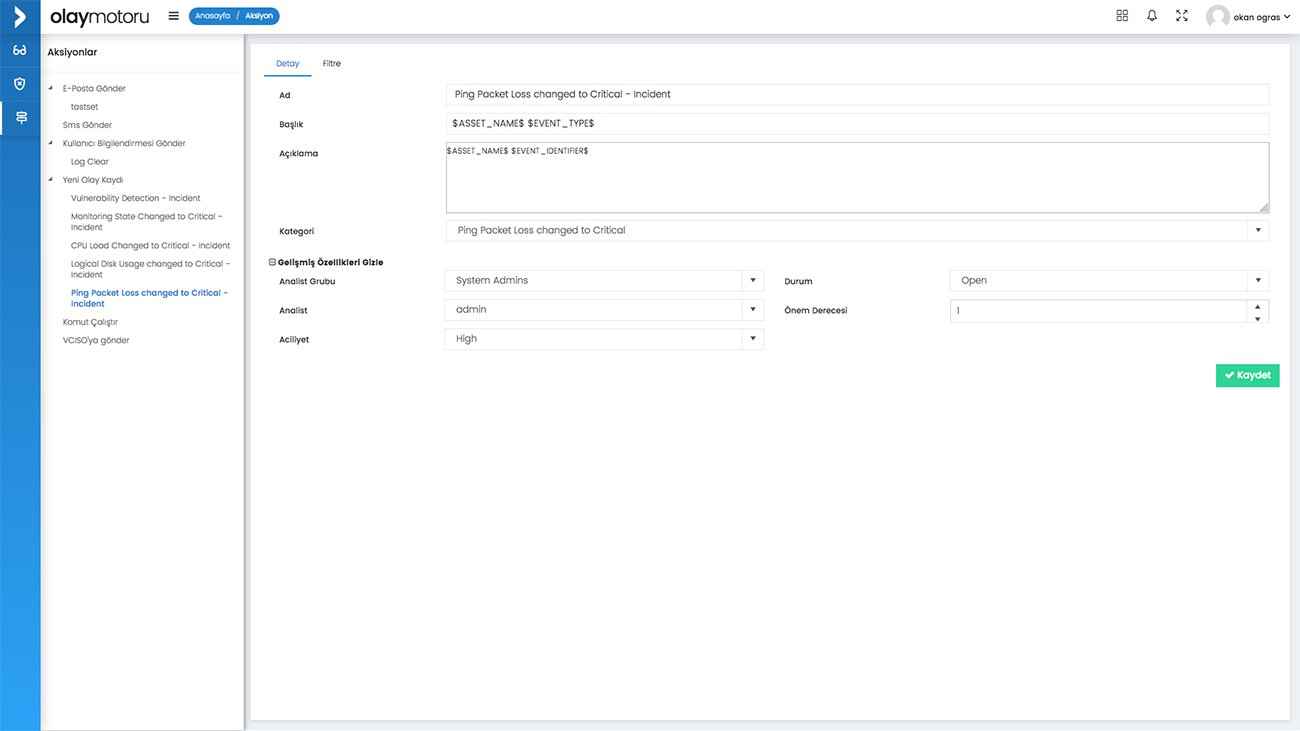Select Komut Çalıştır tree item
Viewport: 1300px width, 731px height.
pyautogui.click(x=90, y=322)
